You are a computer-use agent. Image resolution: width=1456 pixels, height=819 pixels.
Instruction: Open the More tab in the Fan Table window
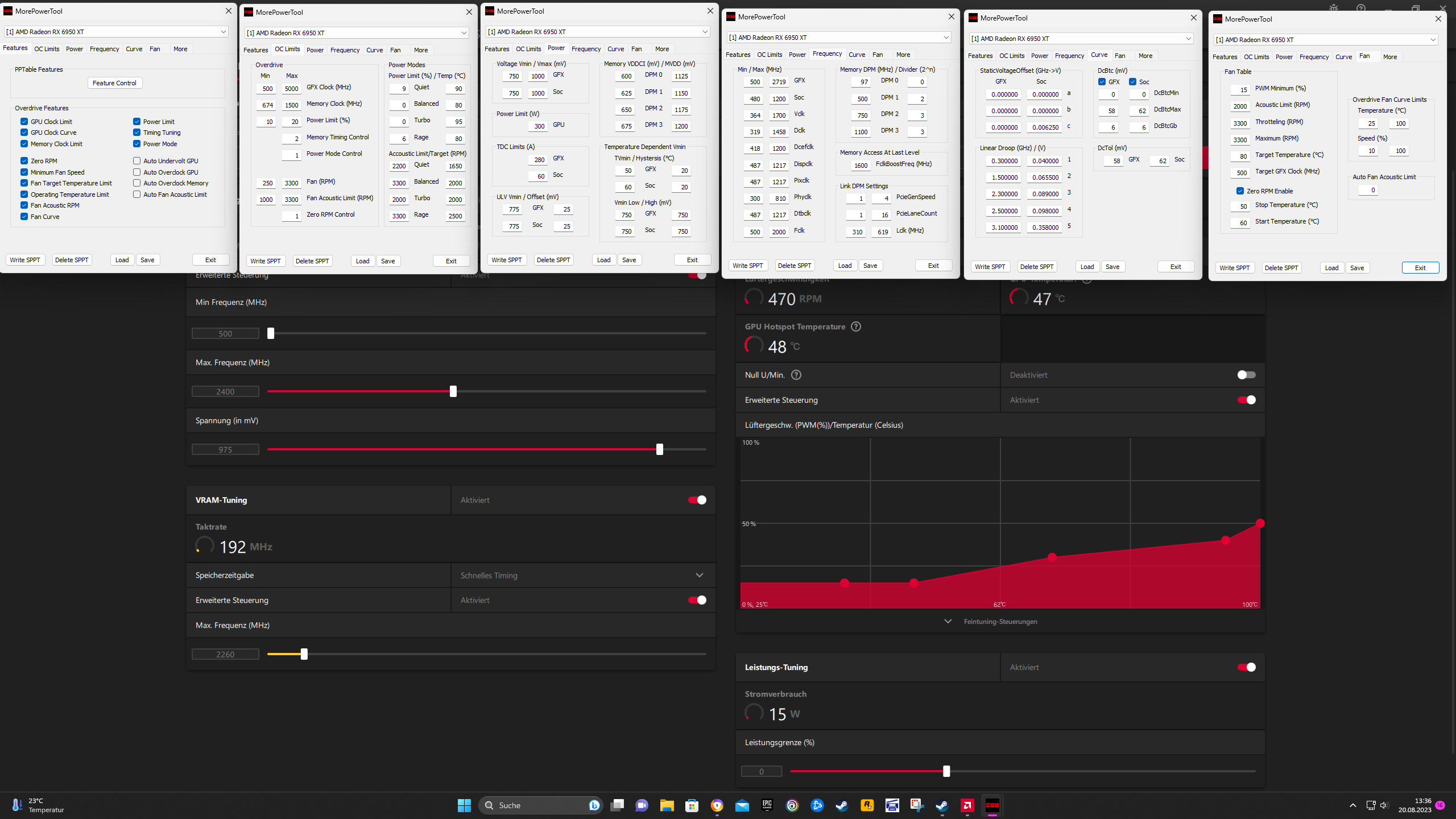click(x=1390, y=57)
